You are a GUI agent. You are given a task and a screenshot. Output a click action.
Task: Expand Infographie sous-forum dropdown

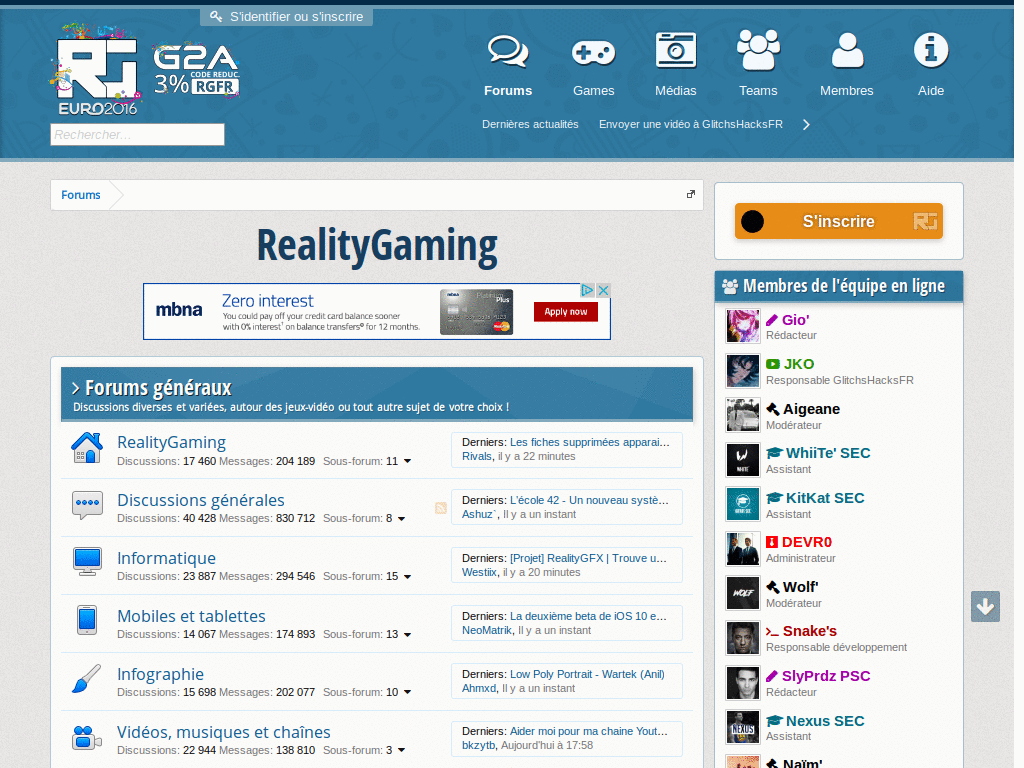[408, 692]
